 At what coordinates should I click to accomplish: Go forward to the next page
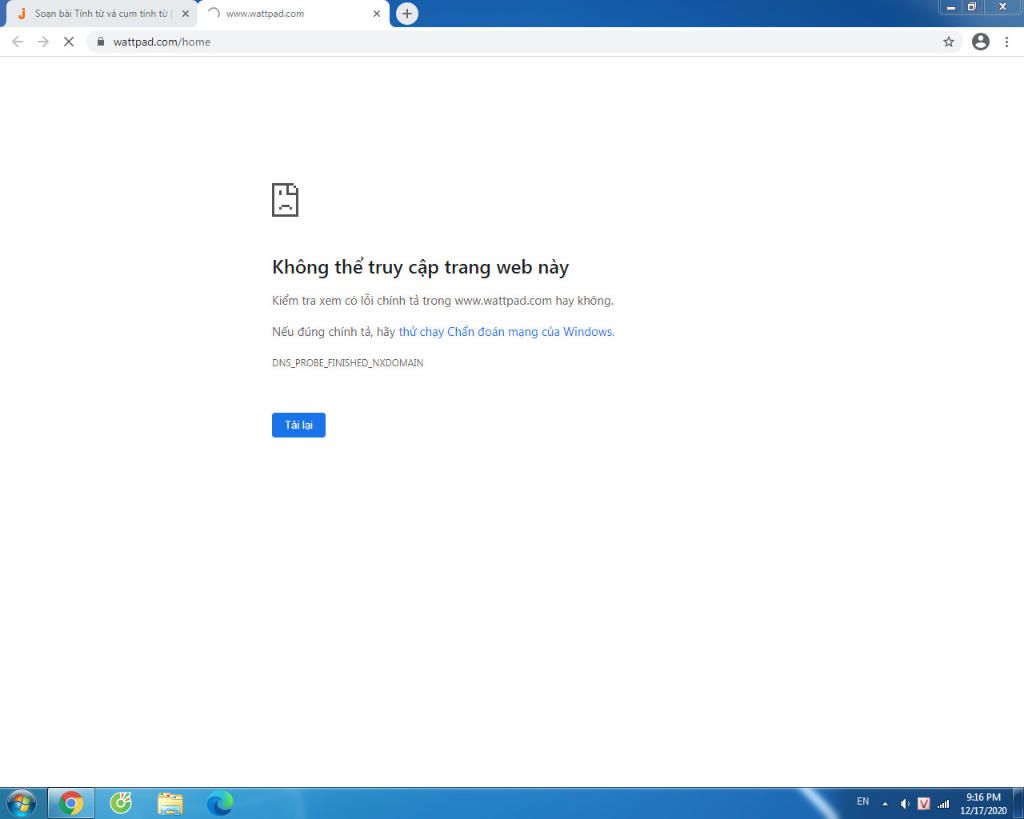(43, 42)
